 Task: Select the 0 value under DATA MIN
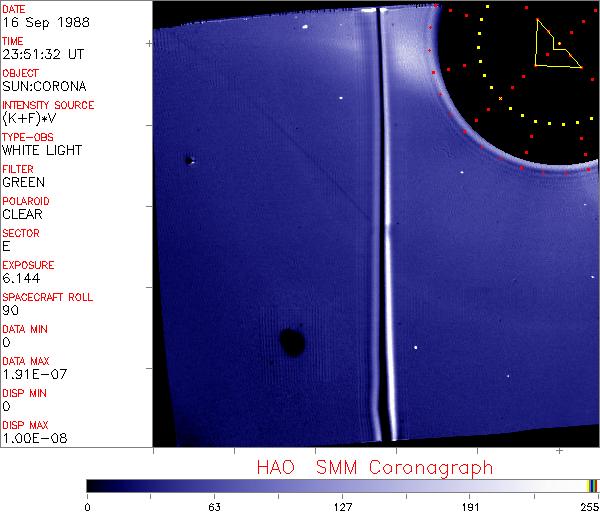6,342
